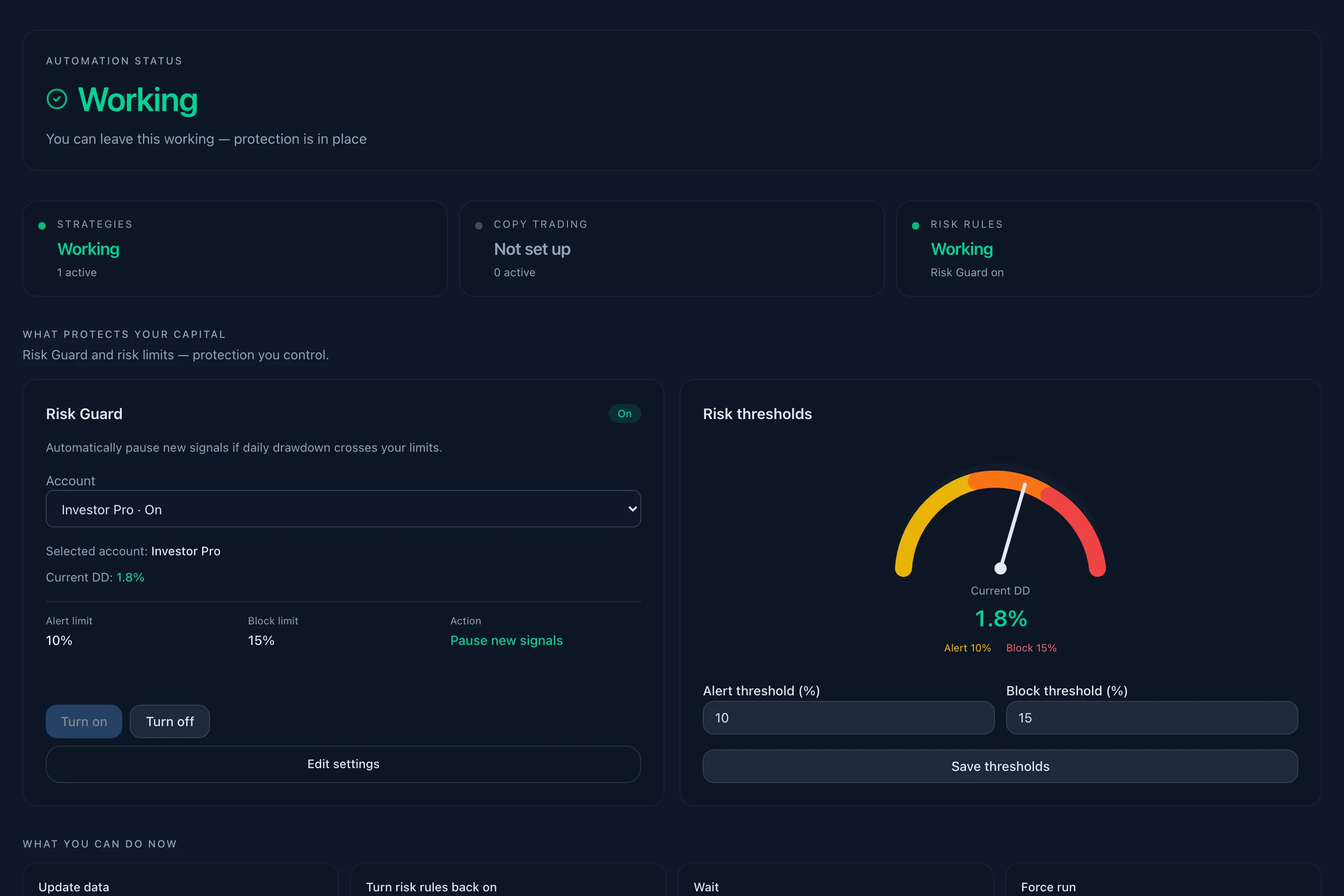Click the gauge needle pivot knob
The width and height of the screenshot is (1344, 896).
[x=1000, y=568]
